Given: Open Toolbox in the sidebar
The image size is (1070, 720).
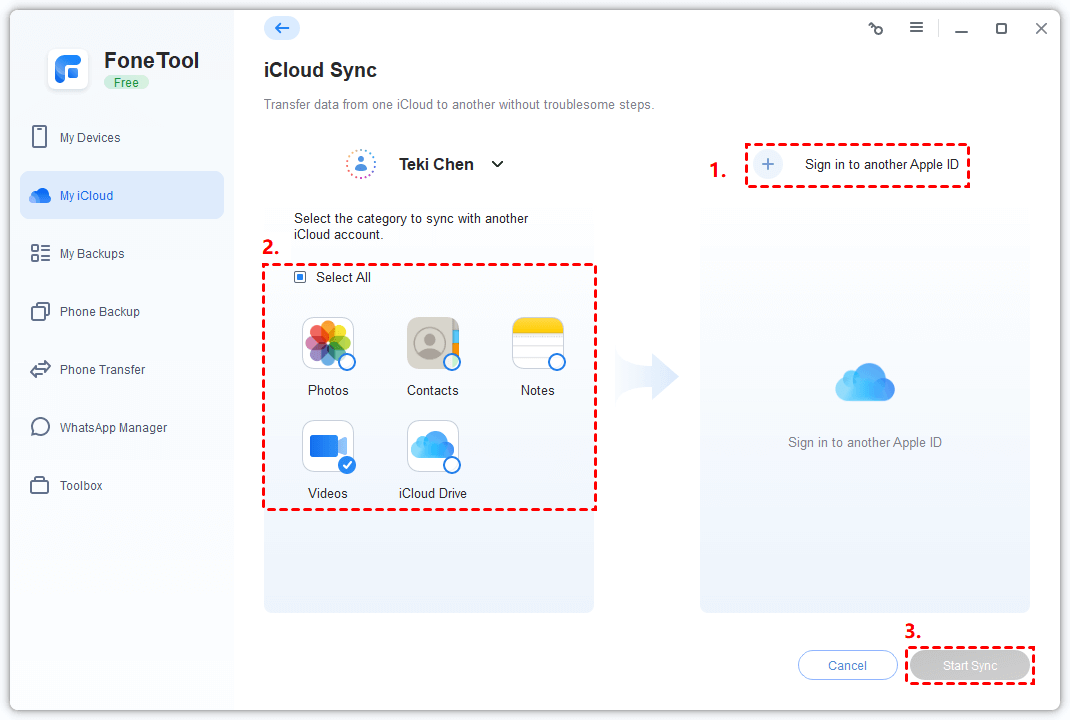Looking at the screenshot, I should pyautogui.click(x=122, y=485).
